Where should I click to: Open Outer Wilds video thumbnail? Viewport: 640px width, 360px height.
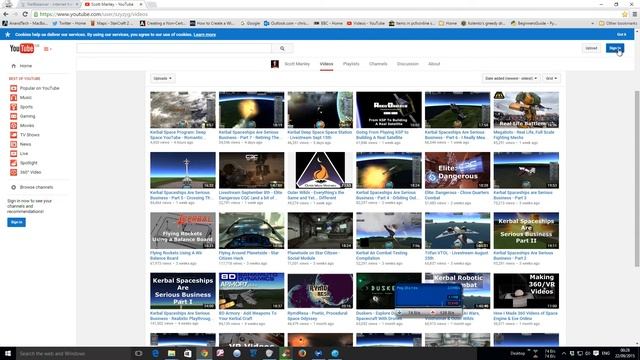[x=320, y=170]
